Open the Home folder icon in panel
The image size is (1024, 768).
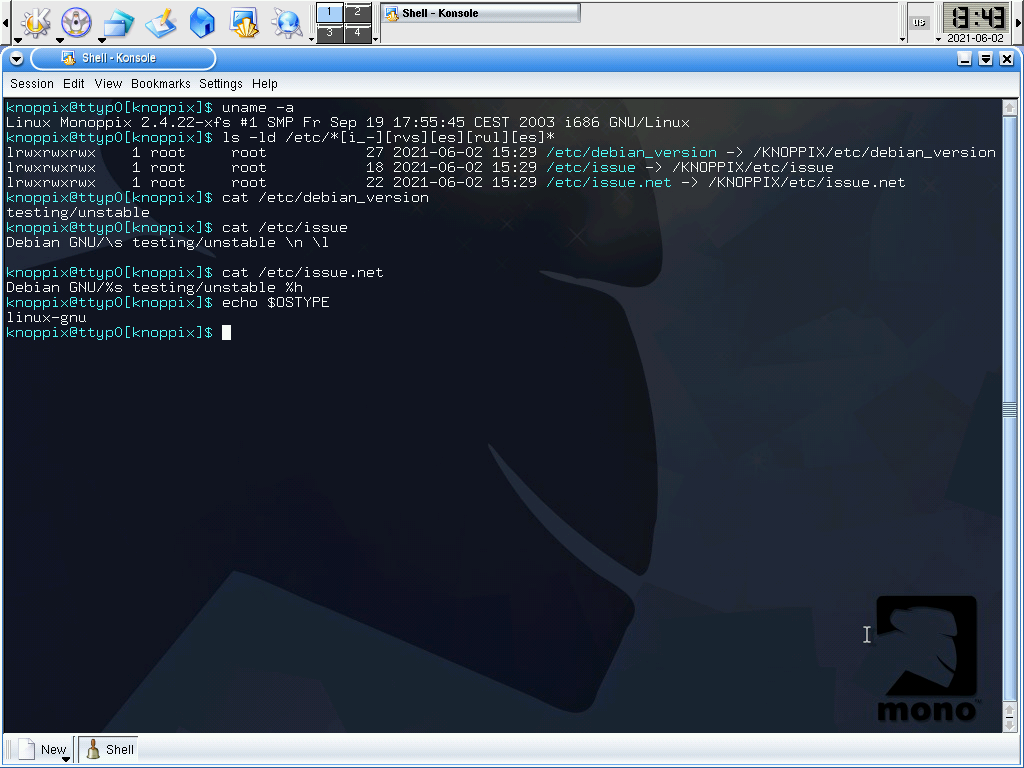202,22
